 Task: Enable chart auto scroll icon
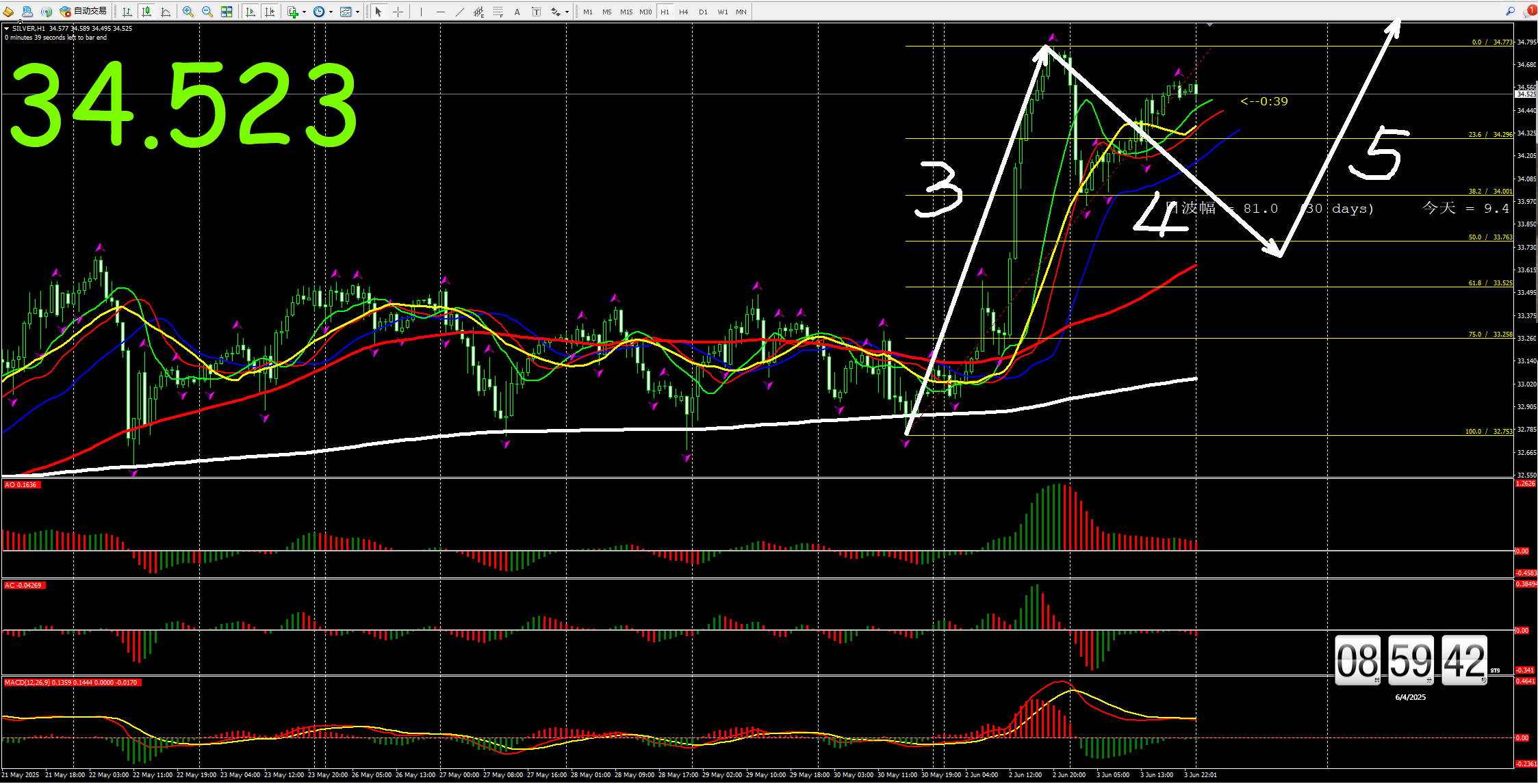coord(251,12)
